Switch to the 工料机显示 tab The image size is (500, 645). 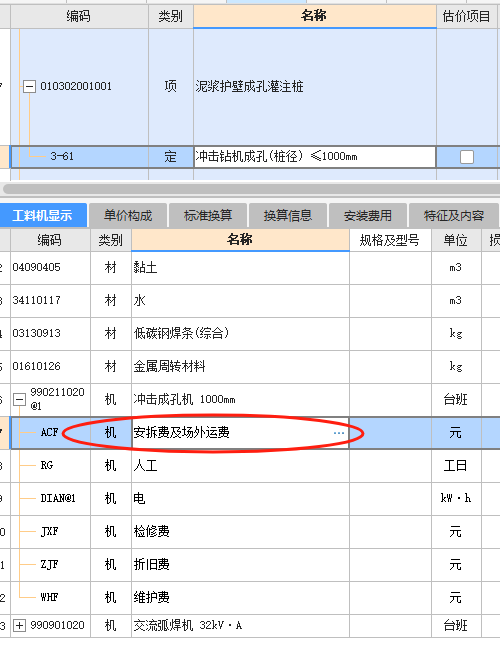click(43, 215)
